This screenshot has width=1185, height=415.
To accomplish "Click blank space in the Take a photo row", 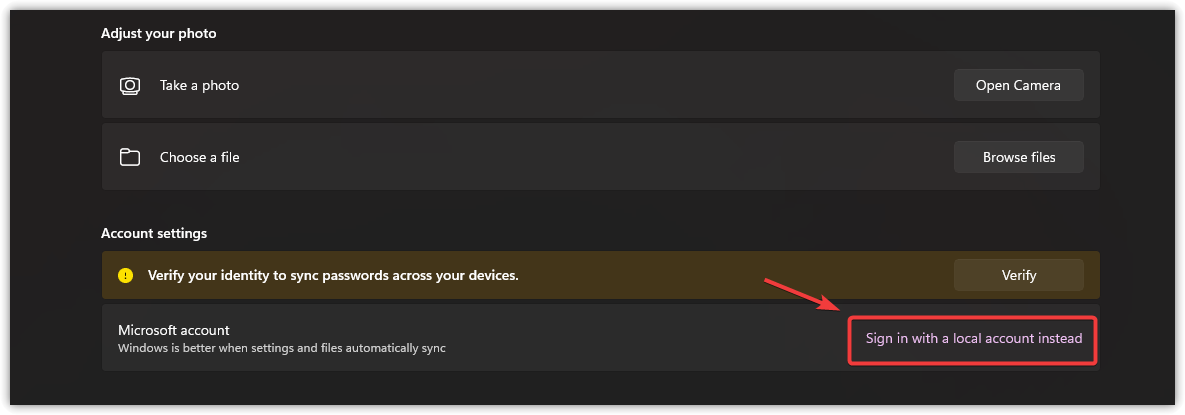I will (x=589, y=85).
